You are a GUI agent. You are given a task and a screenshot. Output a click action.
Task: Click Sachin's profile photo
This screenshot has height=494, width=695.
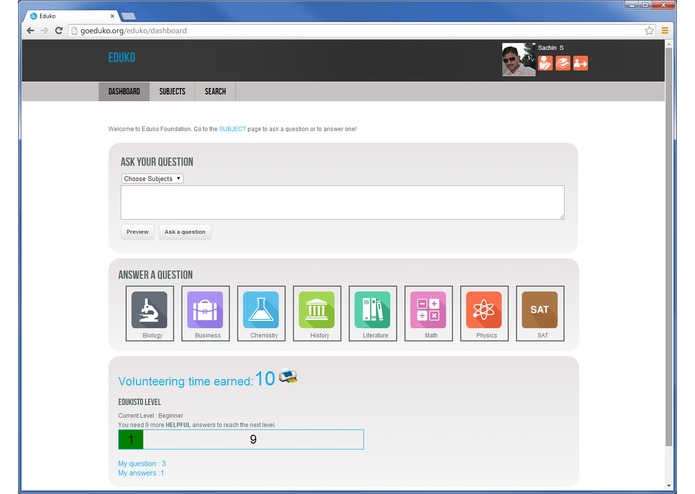(x=519, y=59)
